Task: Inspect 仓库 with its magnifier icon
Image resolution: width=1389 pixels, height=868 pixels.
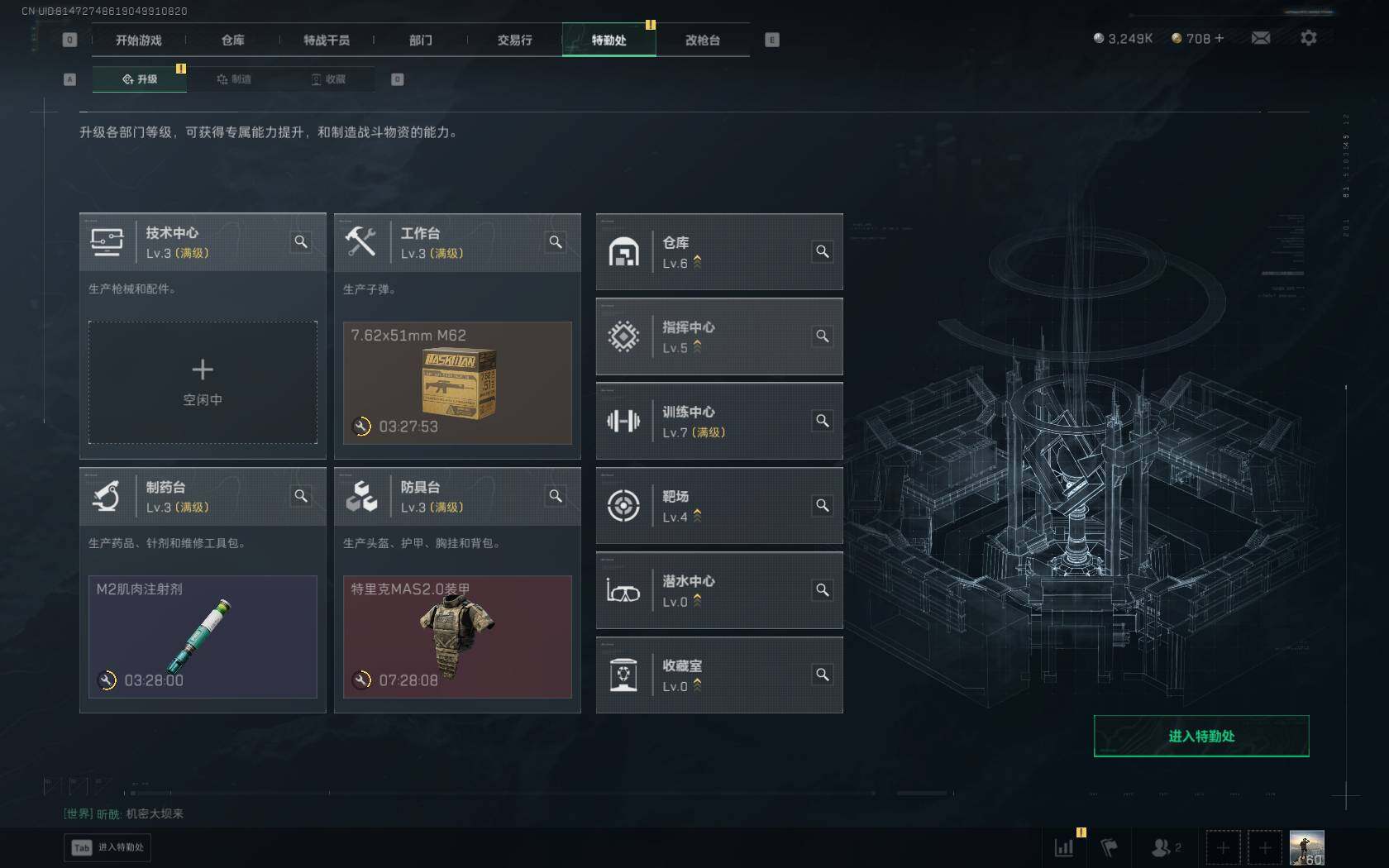Action: [823, 251]
